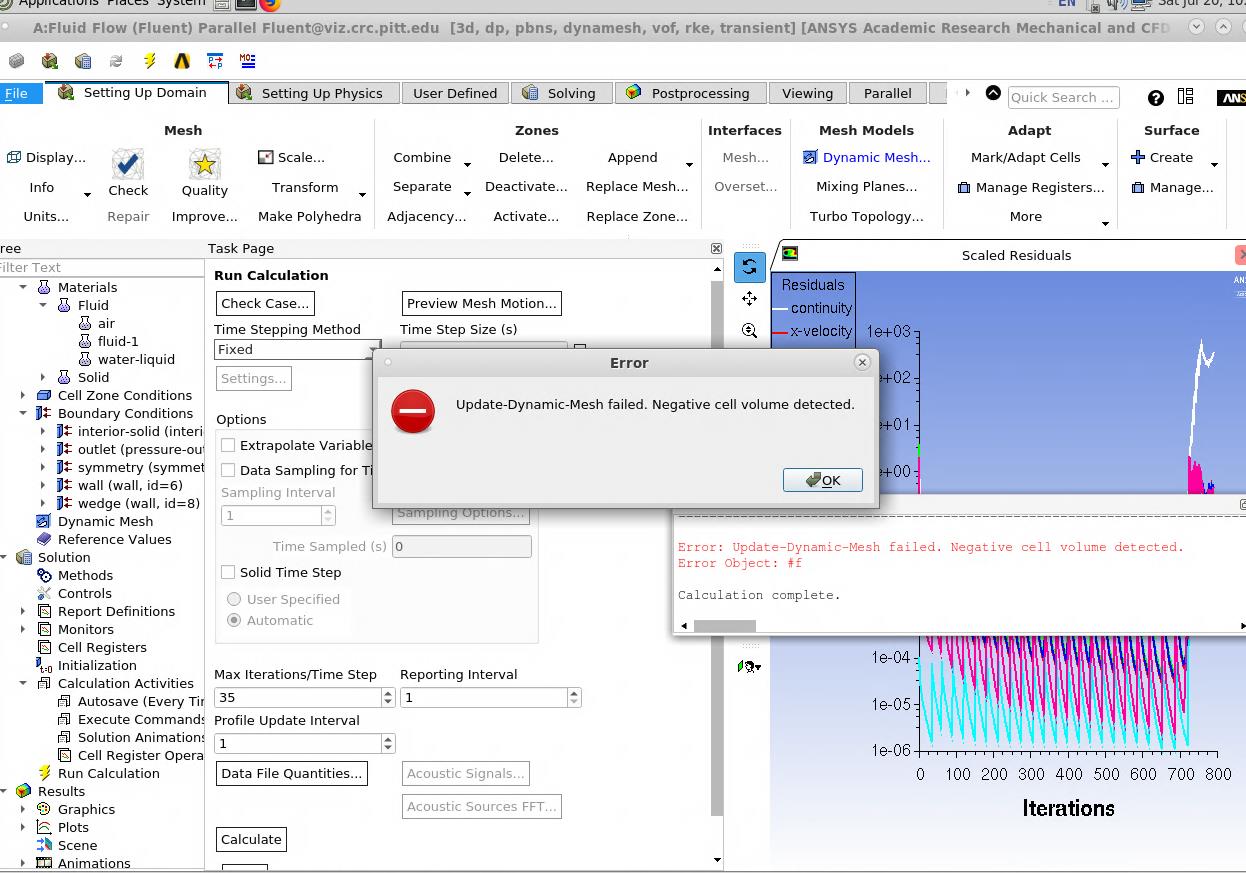
Task: Switch to the Postprocessing tab
Action: (690, 93)
